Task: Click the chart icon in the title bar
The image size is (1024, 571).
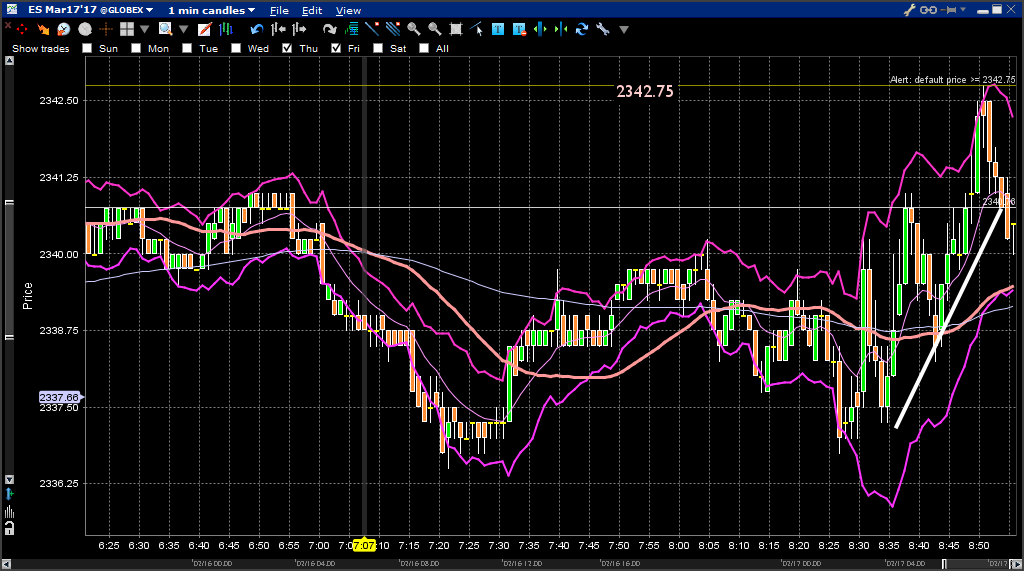Action: (12, 9)
